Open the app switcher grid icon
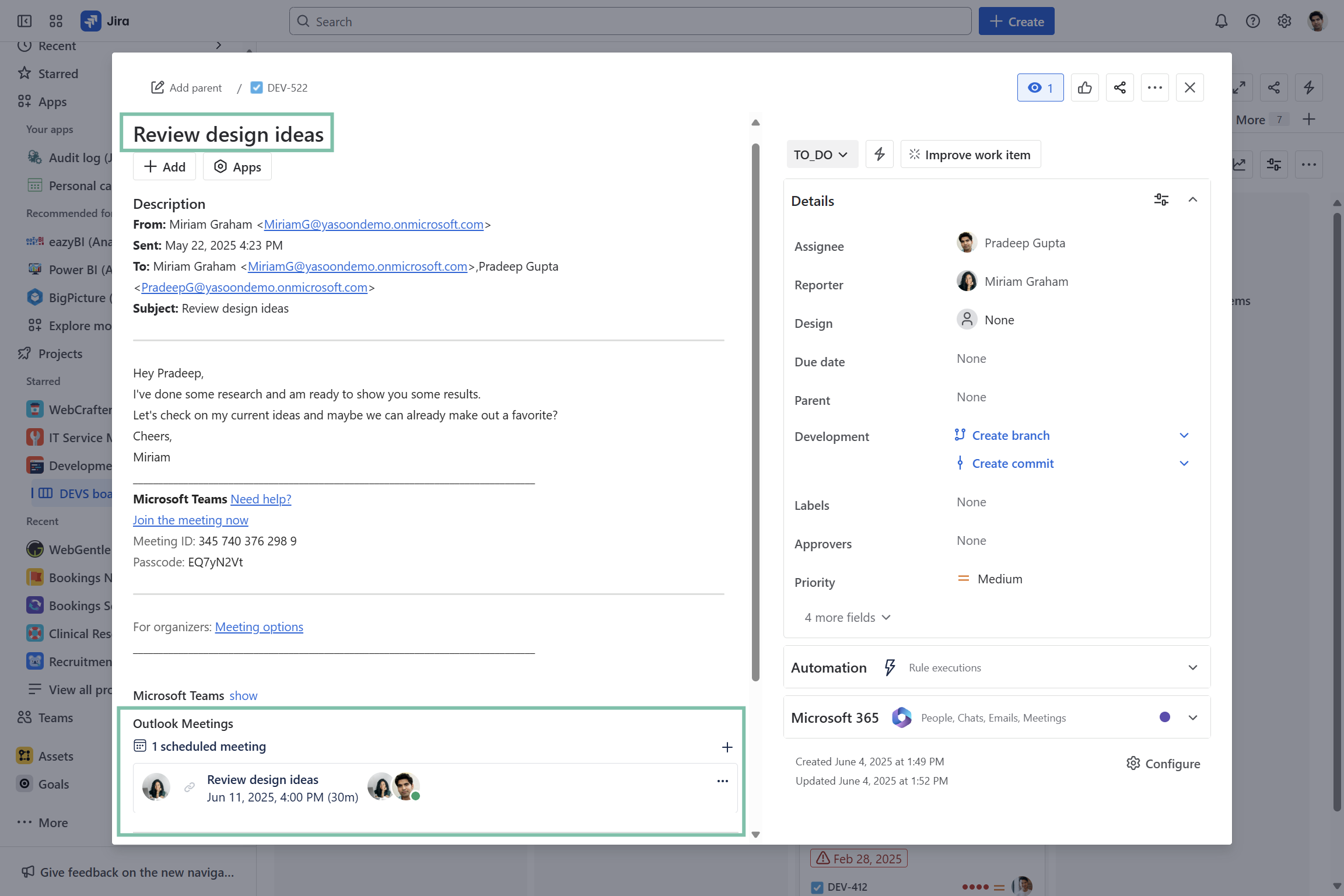Viewport: 1344px width, 896px height. [56, 22]
